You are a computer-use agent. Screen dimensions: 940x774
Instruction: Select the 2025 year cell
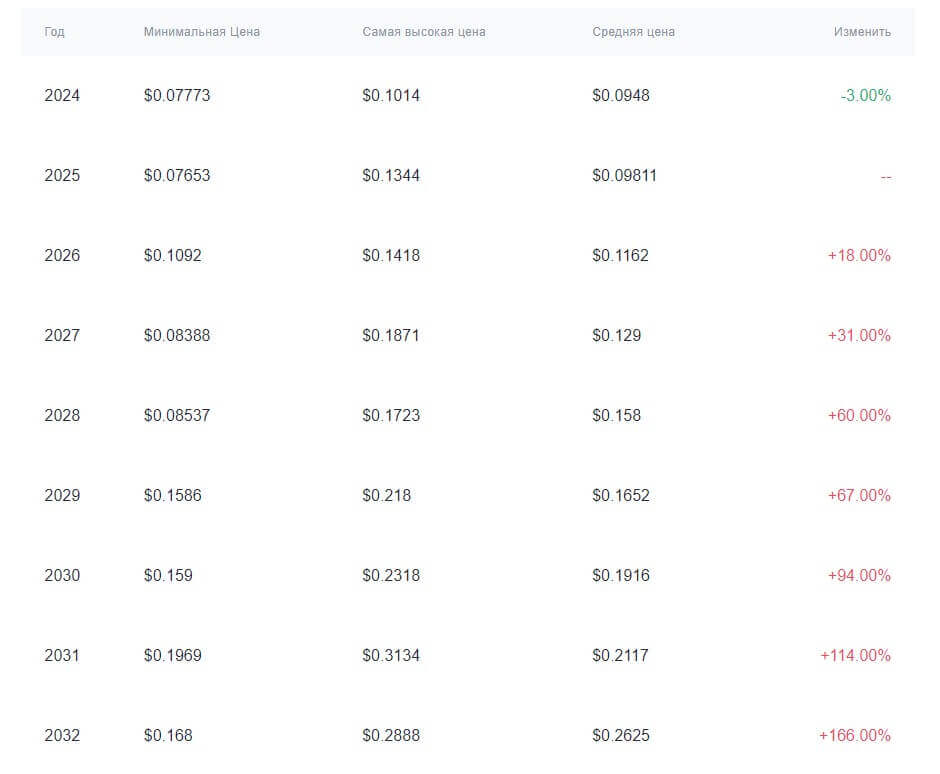tap(62, 176)
